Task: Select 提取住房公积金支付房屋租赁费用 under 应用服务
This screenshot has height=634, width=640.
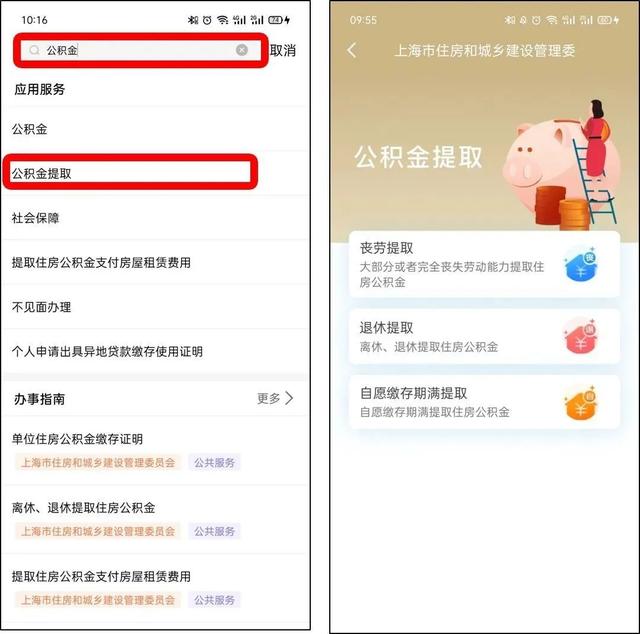Action: 155,262
